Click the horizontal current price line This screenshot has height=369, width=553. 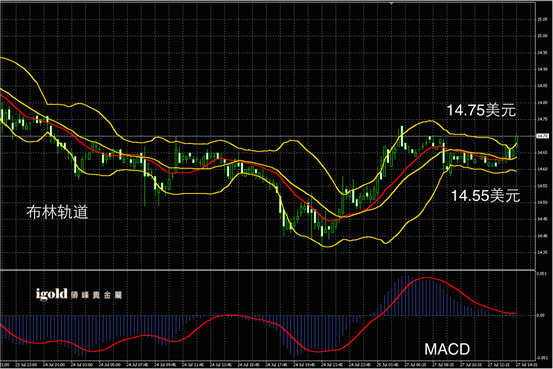tap(268, 136)
